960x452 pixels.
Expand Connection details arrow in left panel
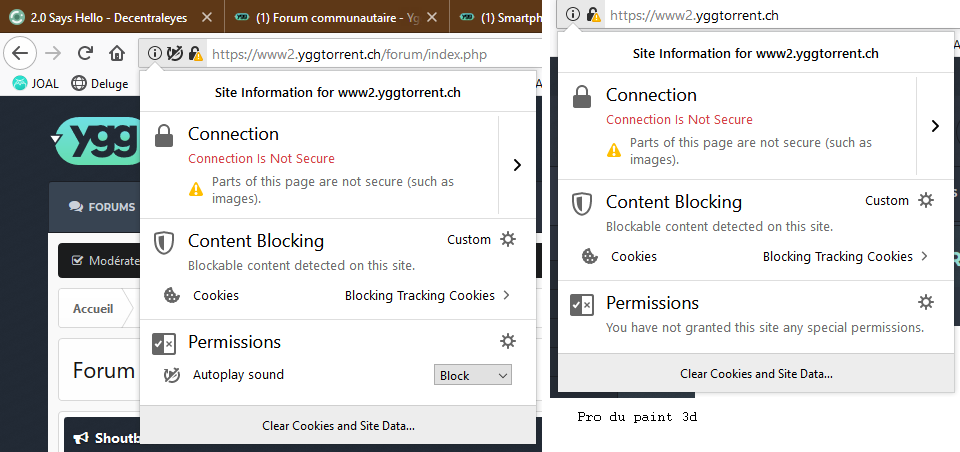[x=517, y=165]
